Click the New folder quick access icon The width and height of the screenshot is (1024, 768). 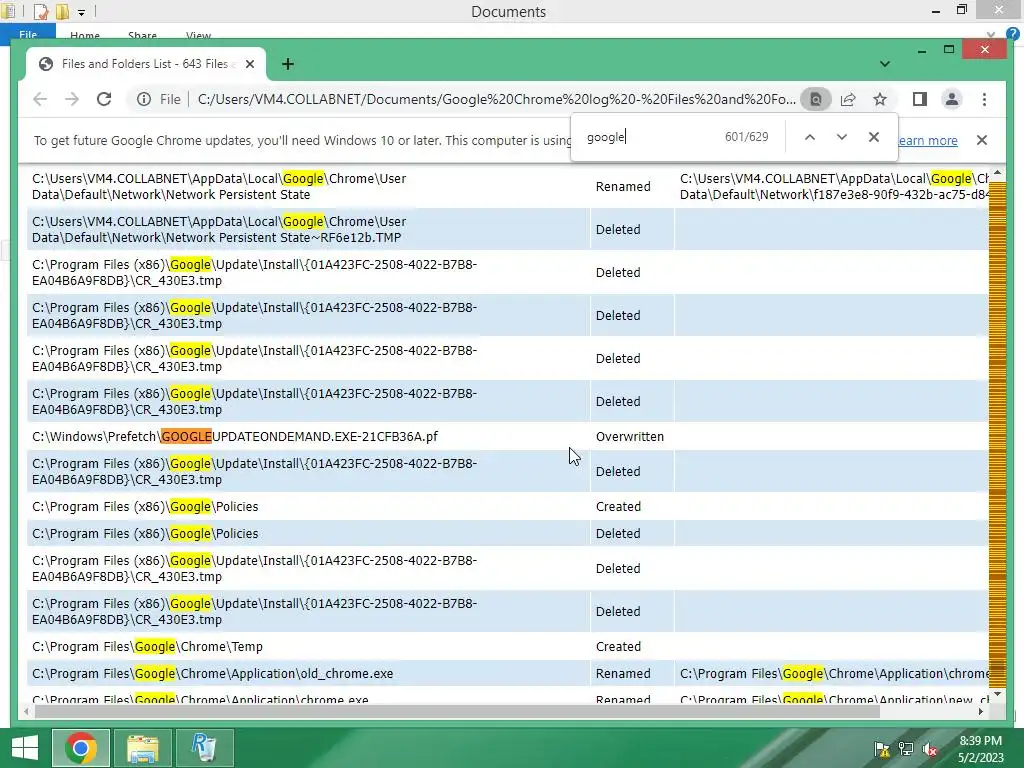click(x=62, y=12)
